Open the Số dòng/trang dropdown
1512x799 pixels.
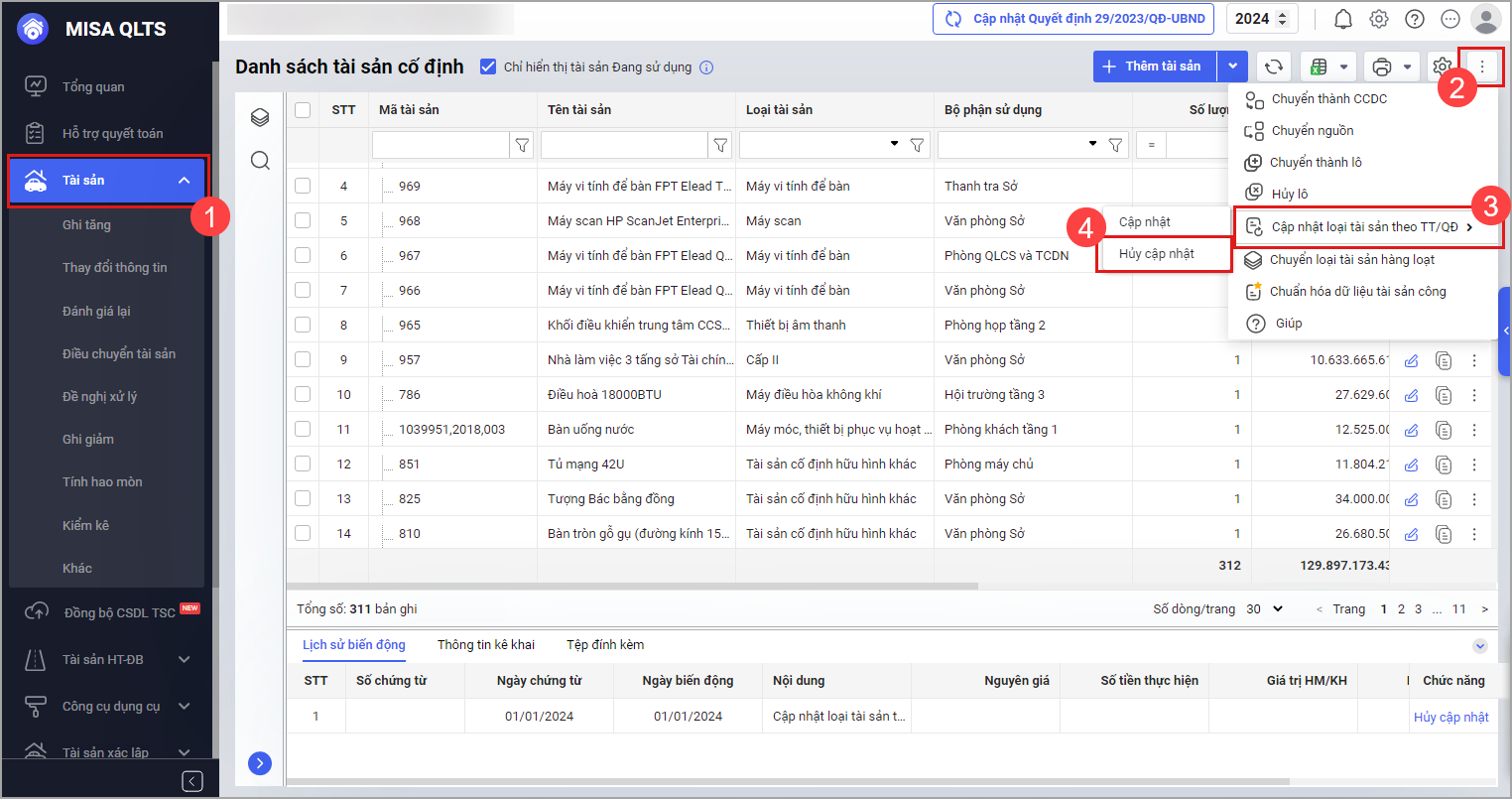[1265, 609]
